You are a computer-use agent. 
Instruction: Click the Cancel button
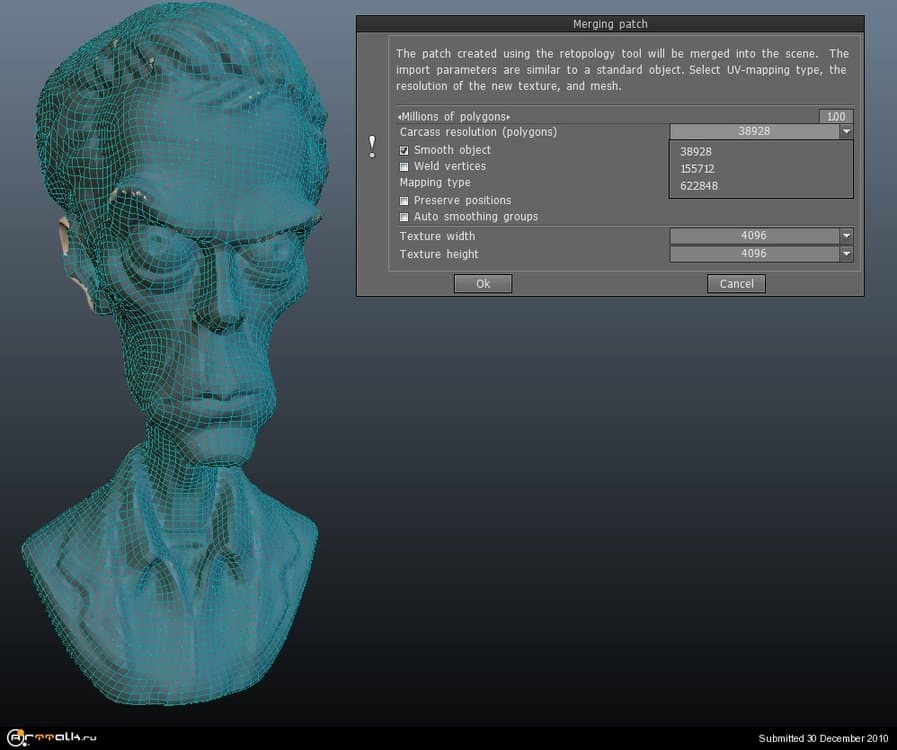tap(736, 284)
